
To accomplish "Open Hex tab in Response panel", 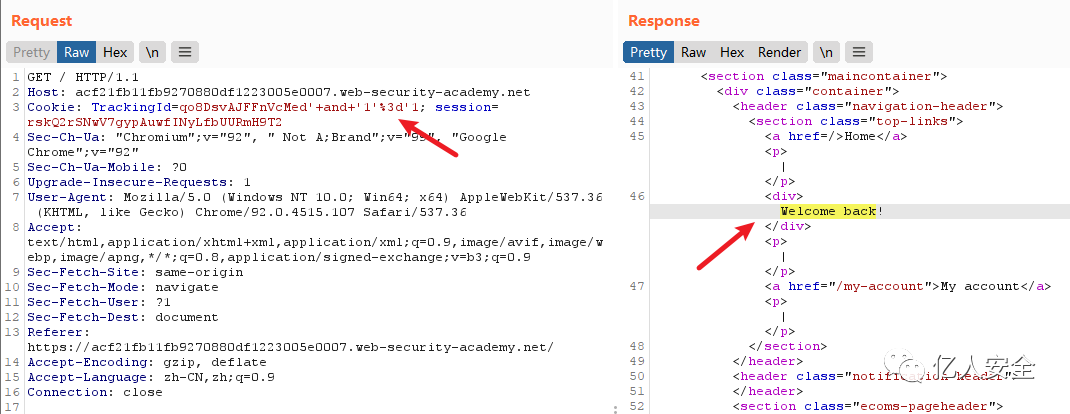I will coord(732,52).
